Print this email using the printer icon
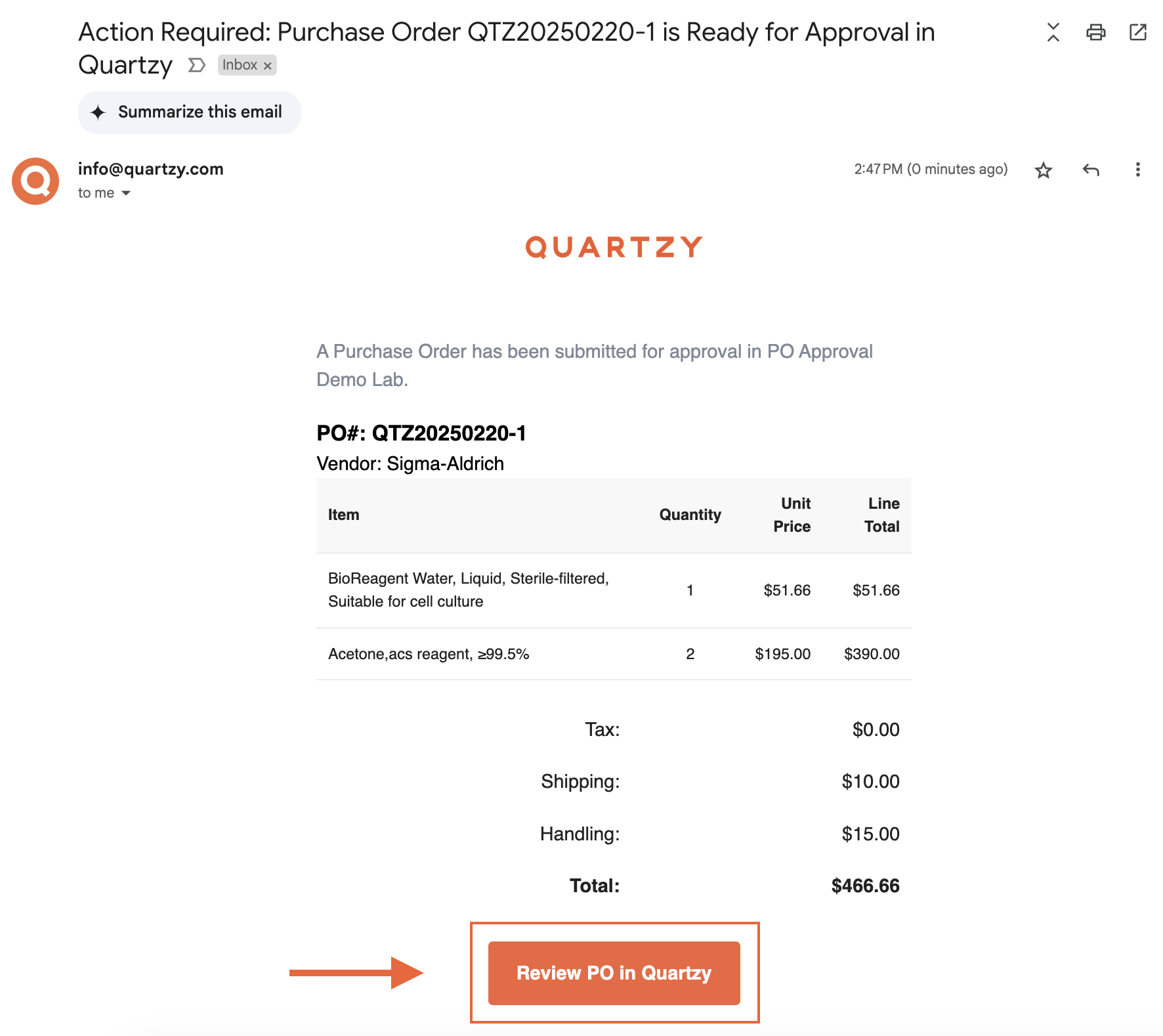The width and height of the screenshot is (1163, 1036). click(x=1095, y=32)
